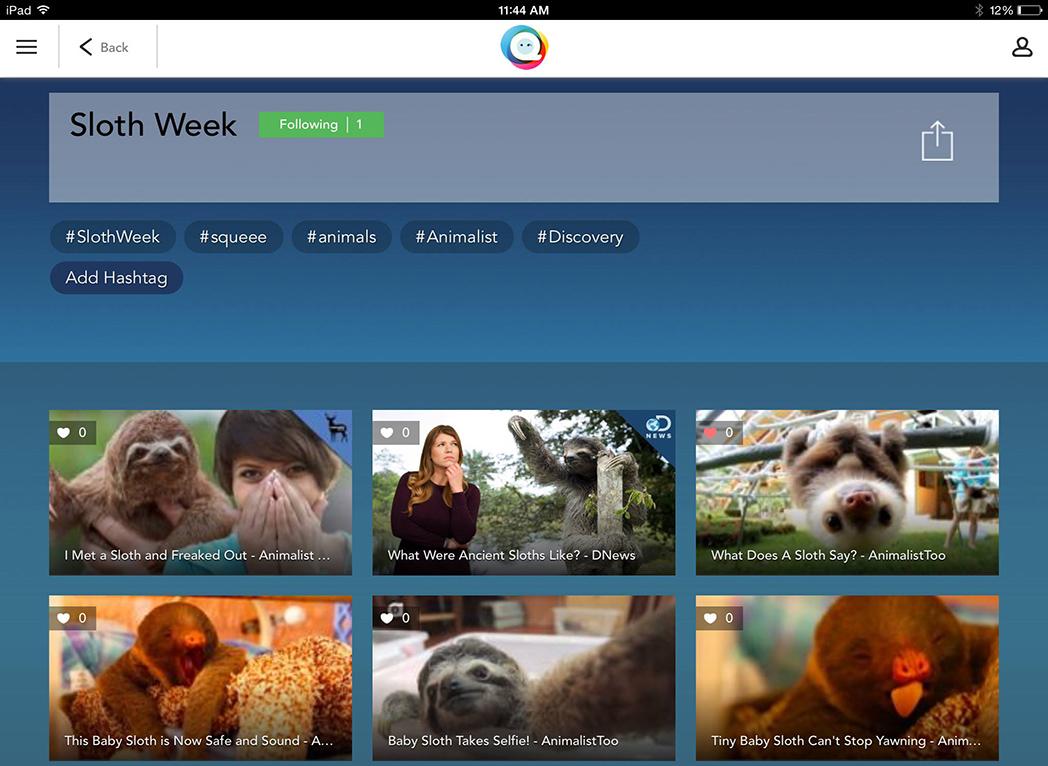
Task: Like the 'Baby Sloth Takes Selfie!' video
Action: pyautogui.click(x=396, y=618)
